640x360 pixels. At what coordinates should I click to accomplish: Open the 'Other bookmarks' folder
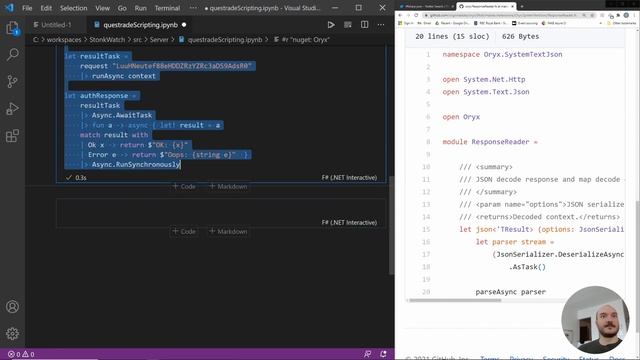click(622, 23)
